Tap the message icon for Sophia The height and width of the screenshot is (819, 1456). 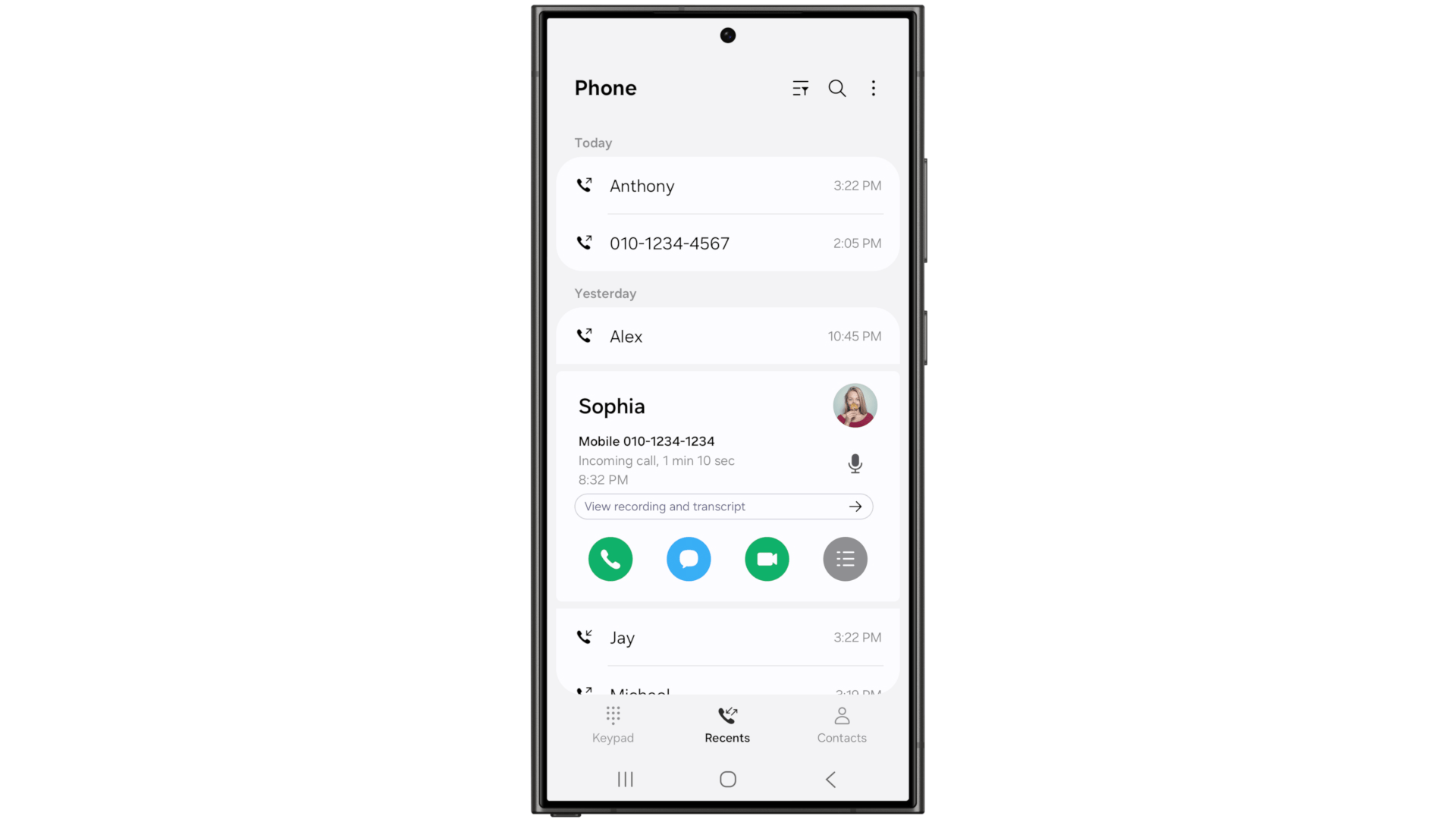click(688, 559)
